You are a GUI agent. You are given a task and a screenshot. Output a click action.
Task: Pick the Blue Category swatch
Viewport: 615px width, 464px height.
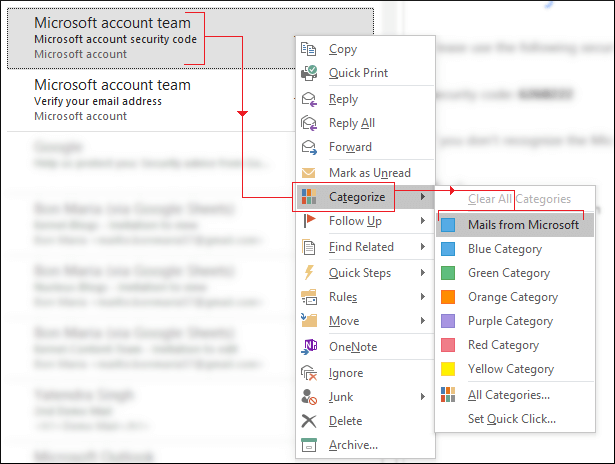[448, 249]
